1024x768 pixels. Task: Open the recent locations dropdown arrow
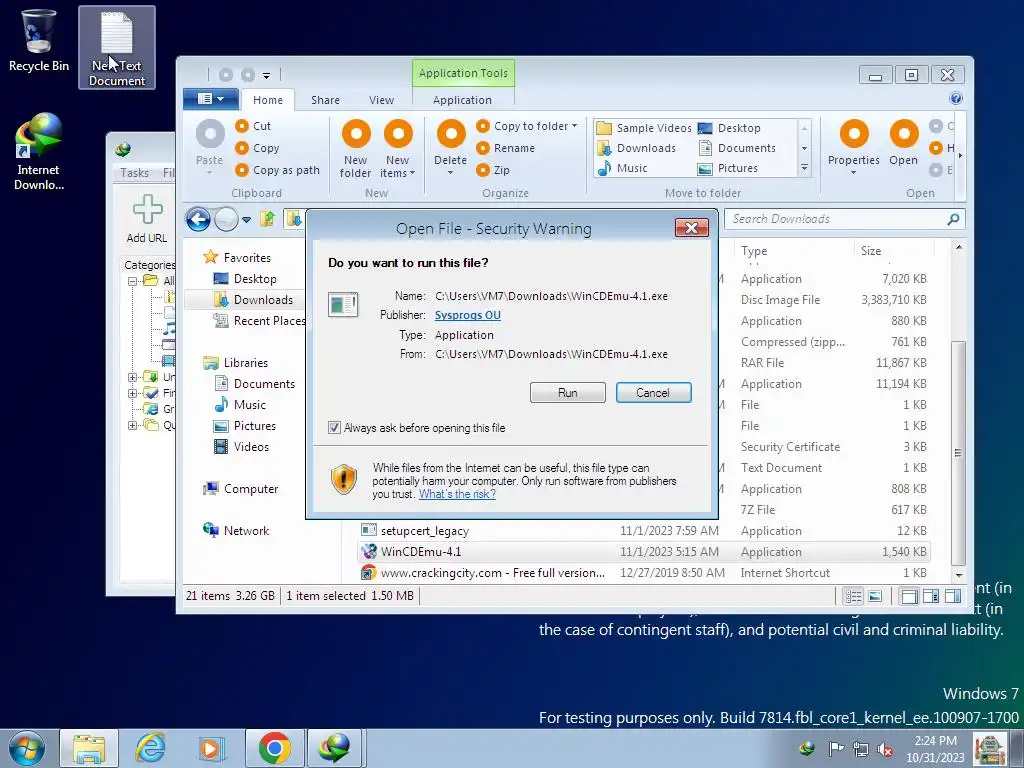pos(246,219)
